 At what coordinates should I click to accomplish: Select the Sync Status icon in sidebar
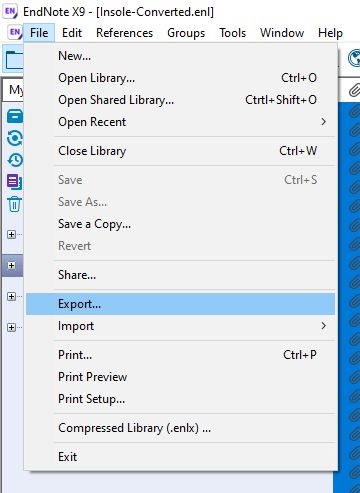pyautogui.click(x=15, y=138)
